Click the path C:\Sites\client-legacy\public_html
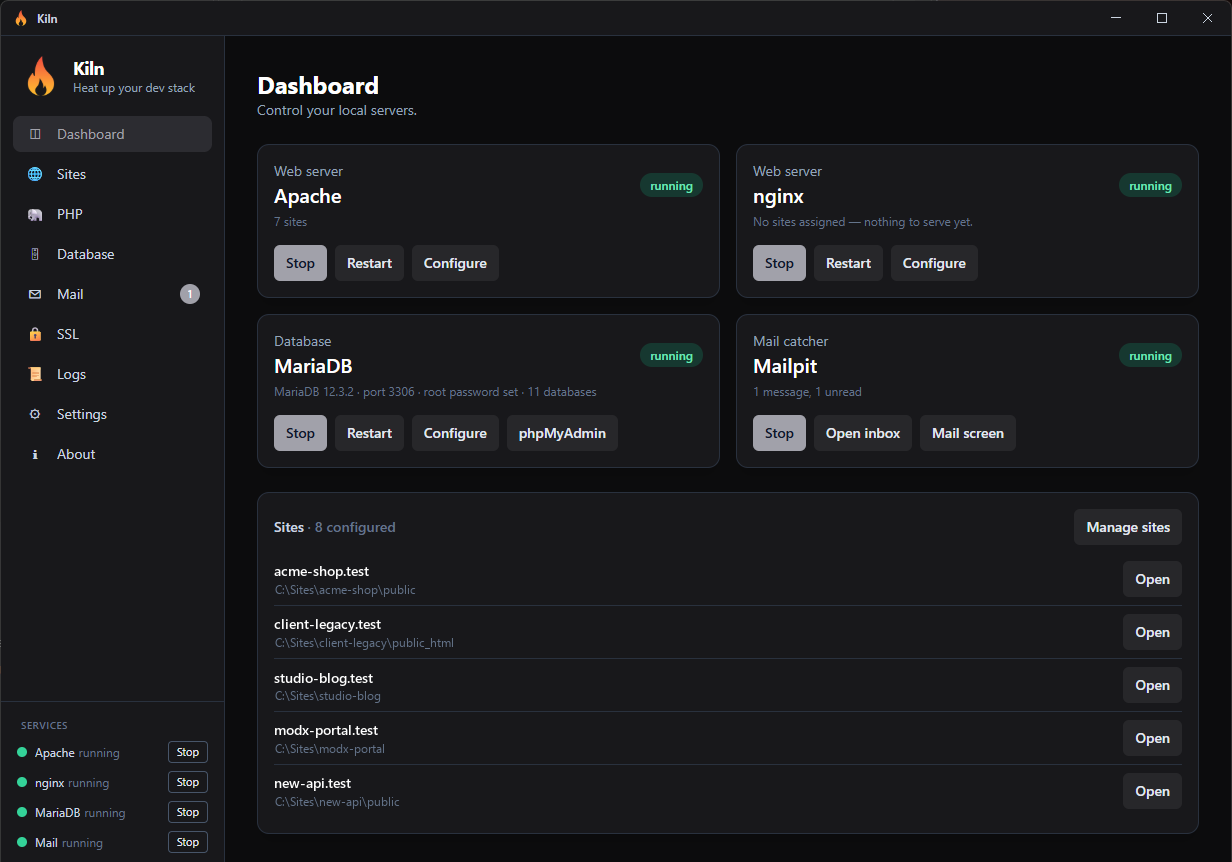The height and width of the screenshot is (862, 1232). click(364, 643)
